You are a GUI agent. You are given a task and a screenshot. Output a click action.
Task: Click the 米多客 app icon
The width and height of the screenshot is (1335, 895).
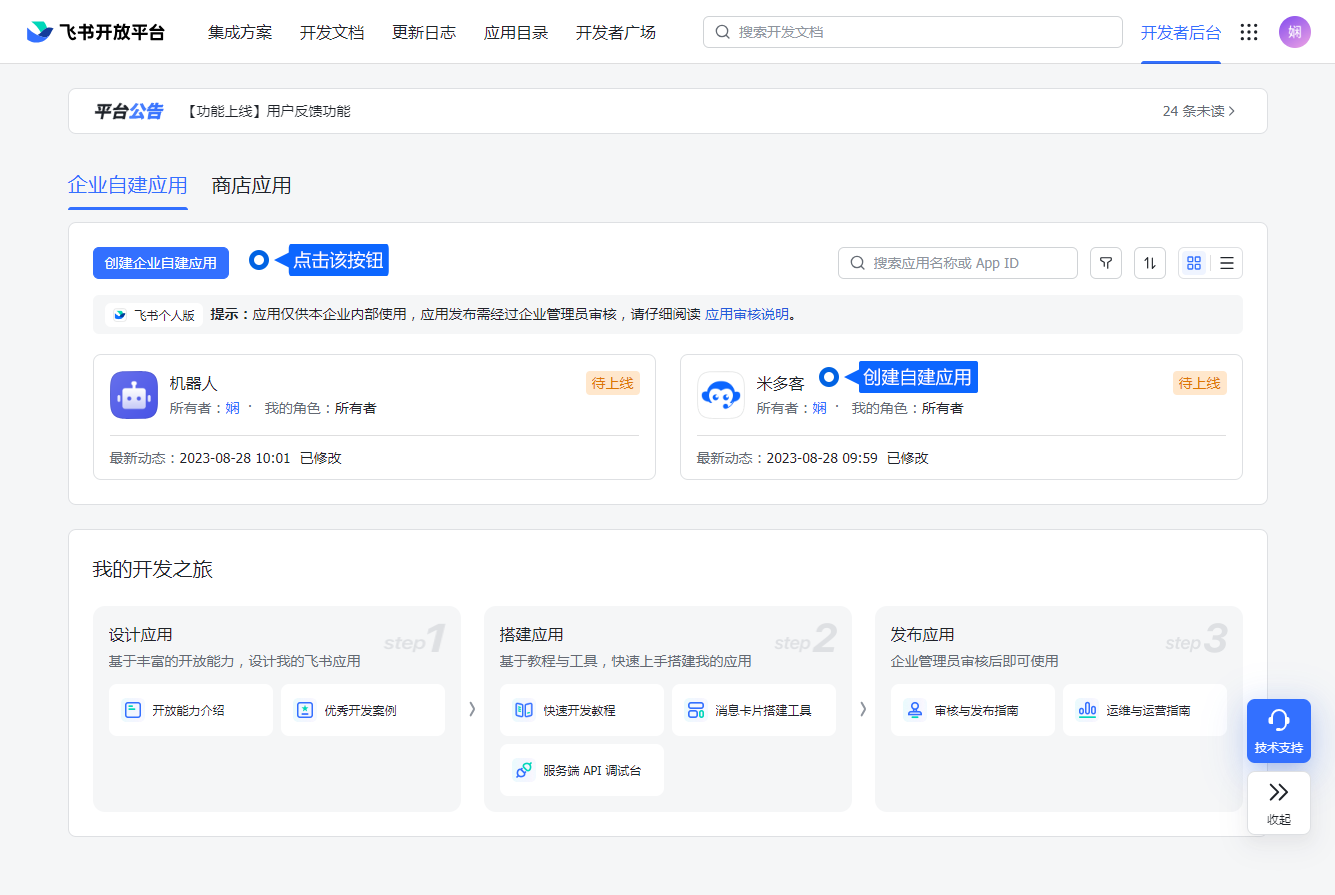click(x=721, y=395)
